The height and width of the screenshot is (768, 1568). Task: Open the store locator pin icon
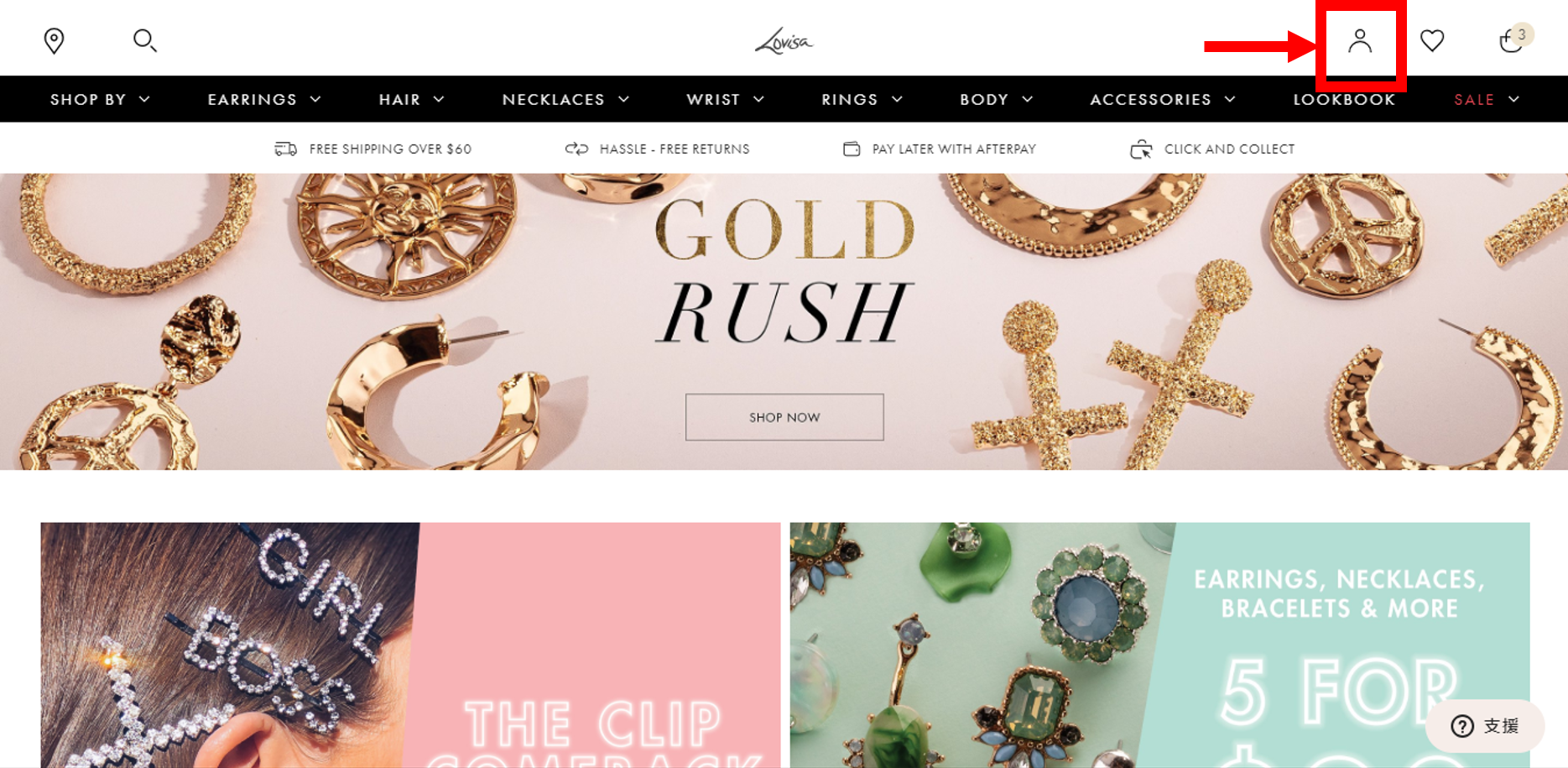click(55, 40)
